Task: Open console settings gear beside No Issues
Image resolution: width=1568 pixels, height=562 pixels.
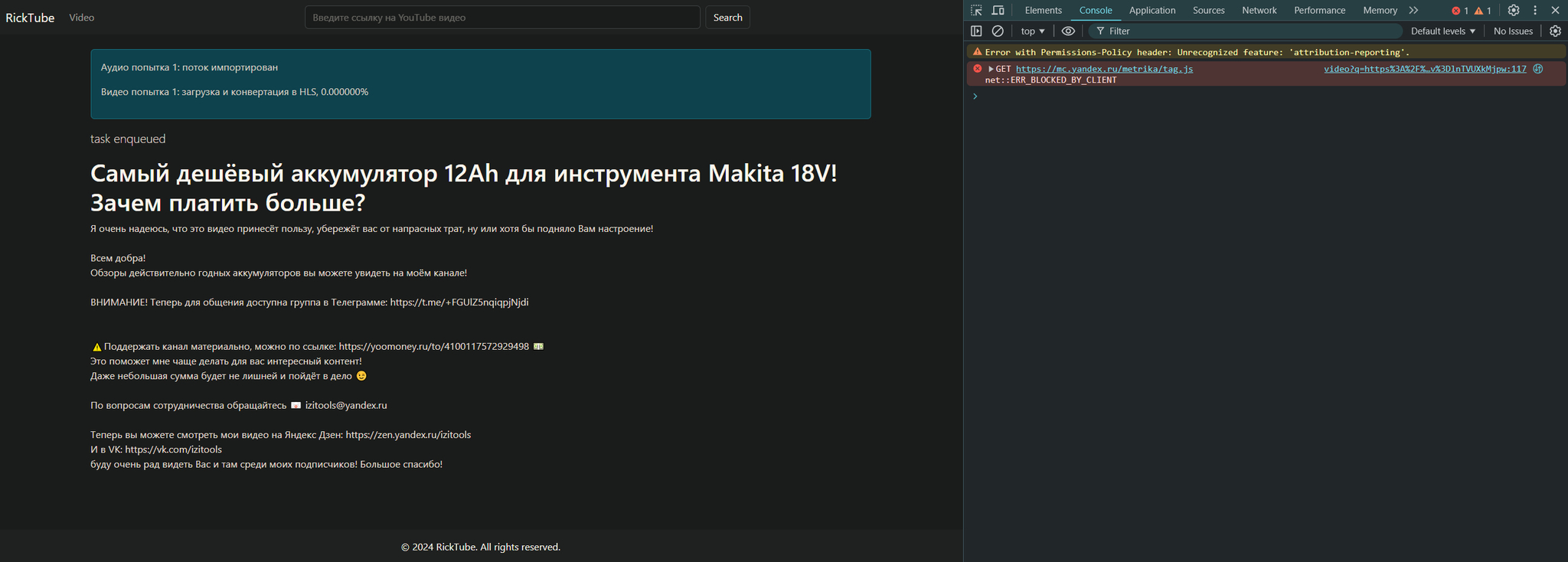Action: point(1555,31)
